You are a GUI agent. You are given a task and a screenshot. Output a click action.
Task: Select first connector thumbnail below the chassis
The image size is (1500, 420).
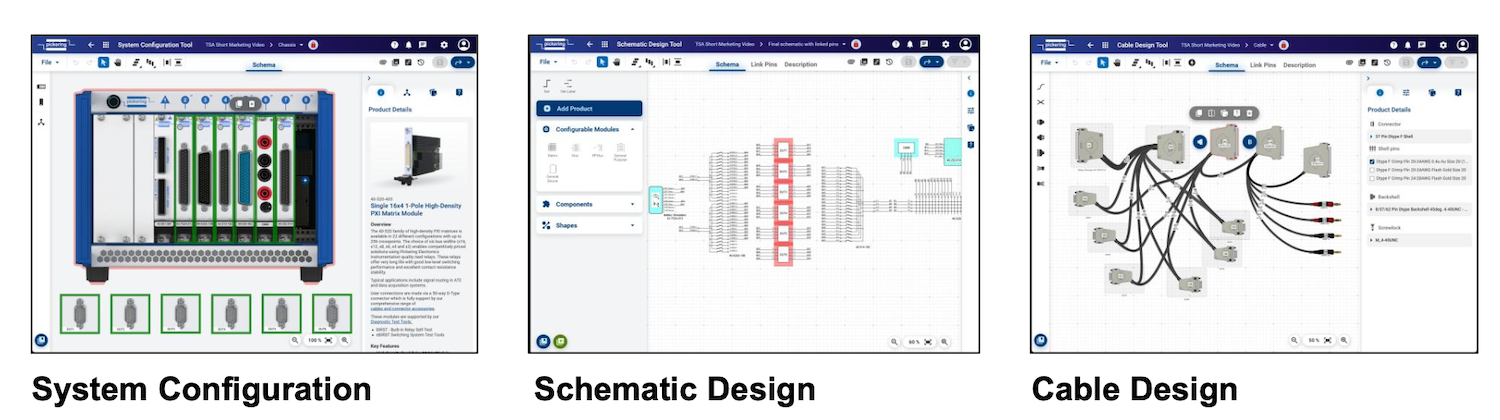point(79,312)
